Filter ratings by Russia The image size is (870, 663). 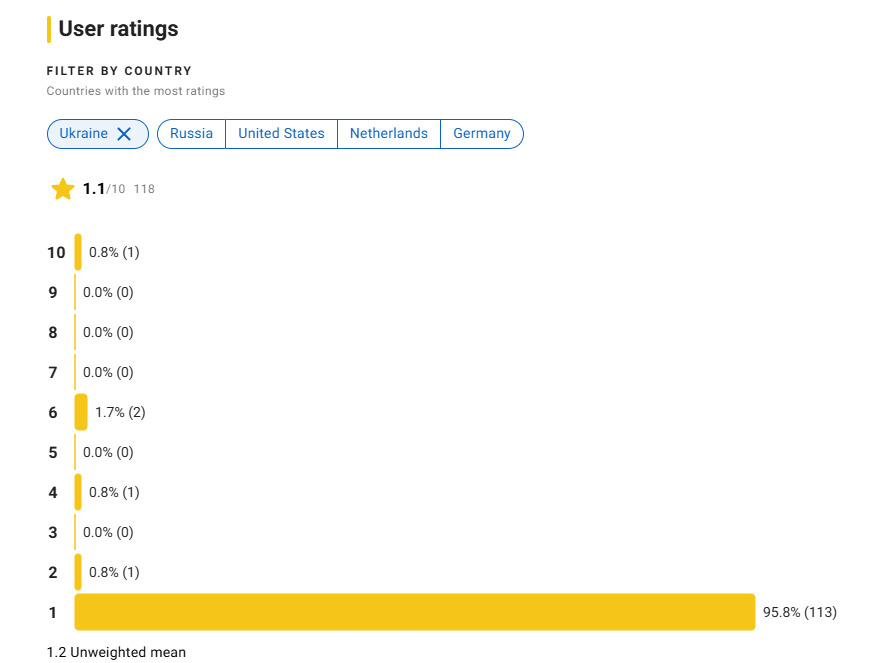pyautogui.click(x=191, y=134)
